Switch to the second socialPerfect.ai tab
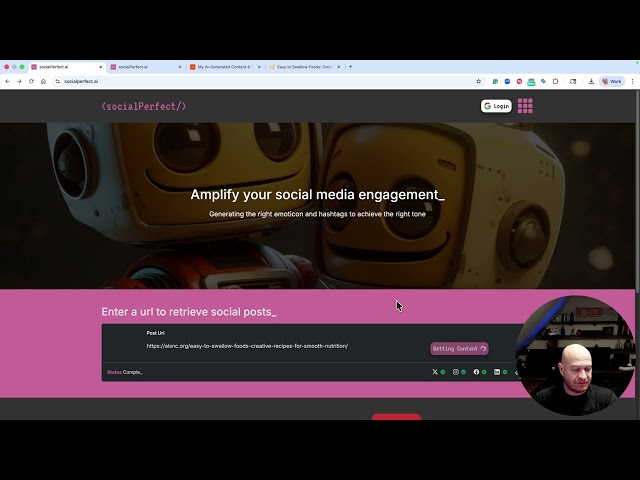The height and width of the screenshot is (480, 640). [x=146, y=67]
